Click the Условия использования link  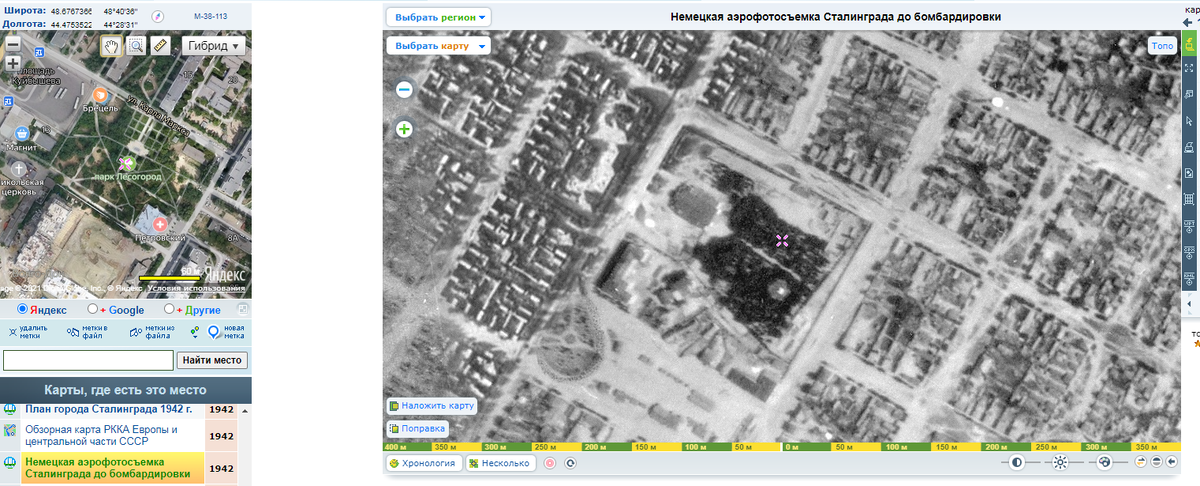(196, 289)
